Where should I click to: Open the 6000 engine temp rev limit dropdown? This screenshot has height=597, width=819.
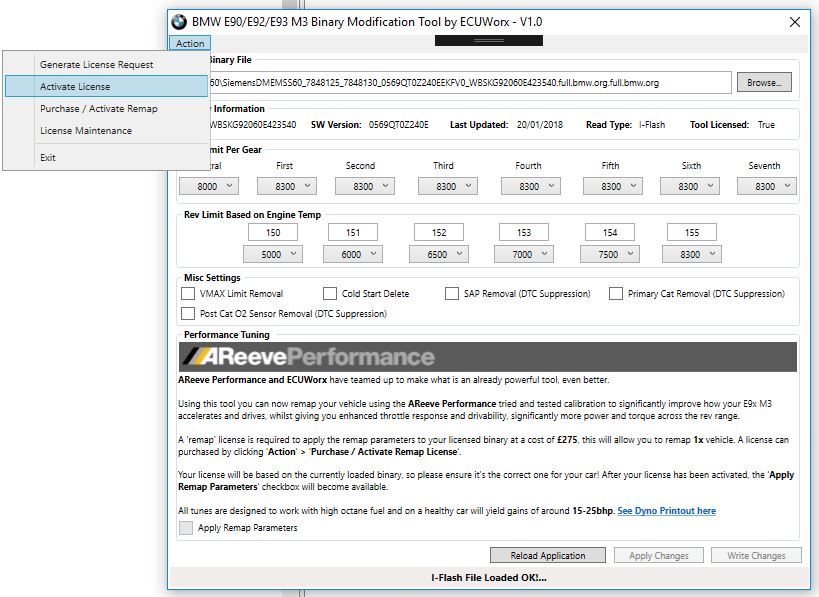click(353, 254)
